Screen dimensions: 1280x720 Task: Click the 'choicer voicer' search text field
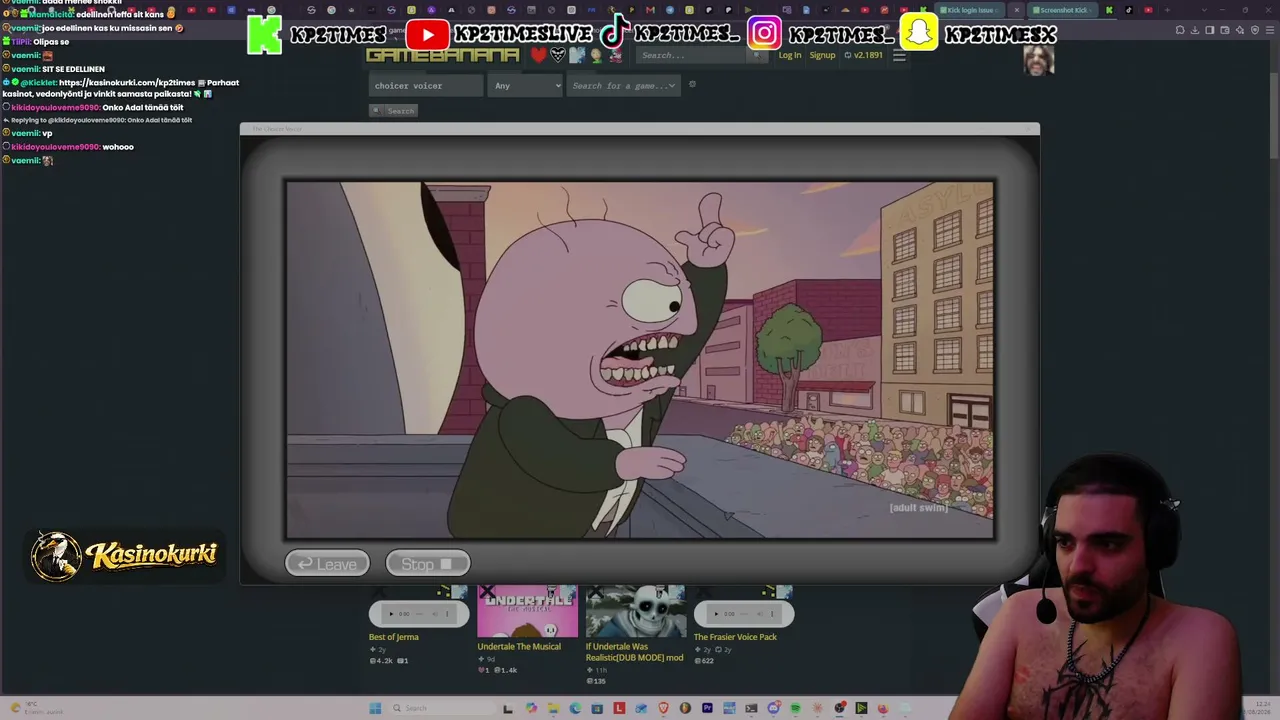click(x=426, y=86)
